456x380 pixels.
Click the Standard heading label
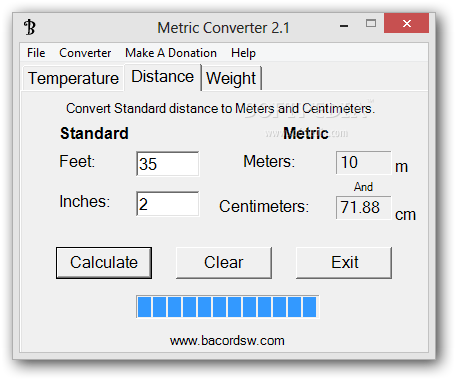point(94,133)
